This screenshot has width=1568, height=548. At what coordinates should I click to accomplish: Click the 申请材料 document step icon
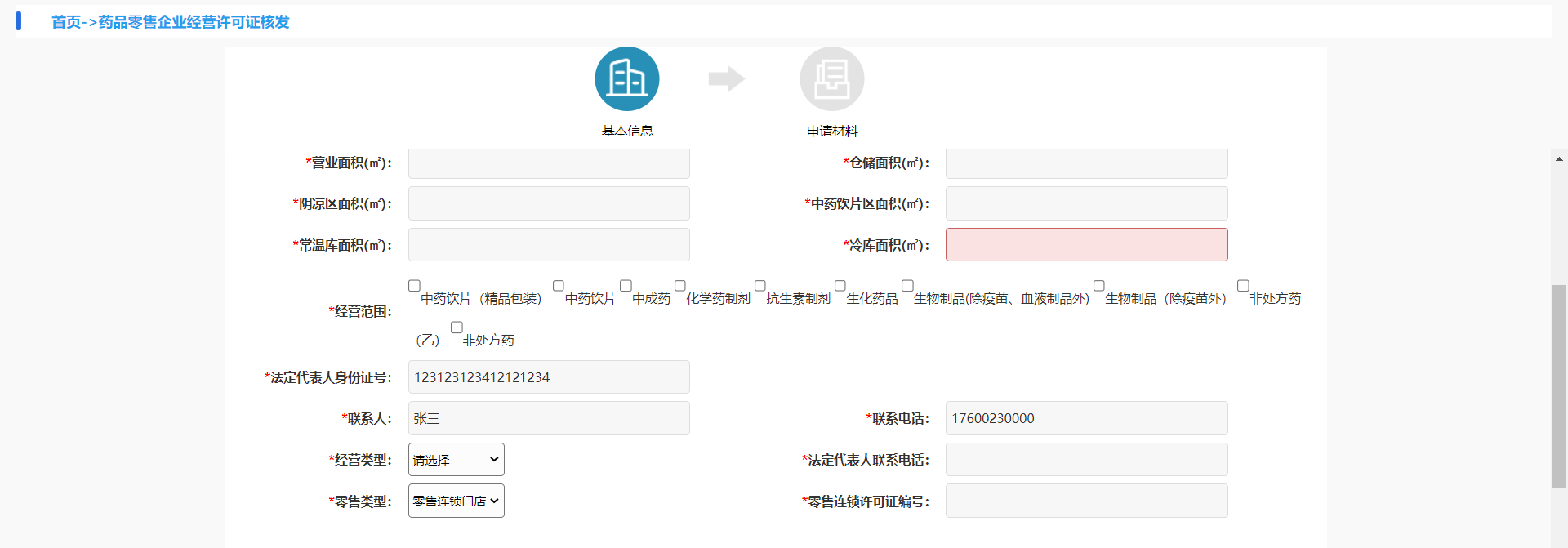831,79
